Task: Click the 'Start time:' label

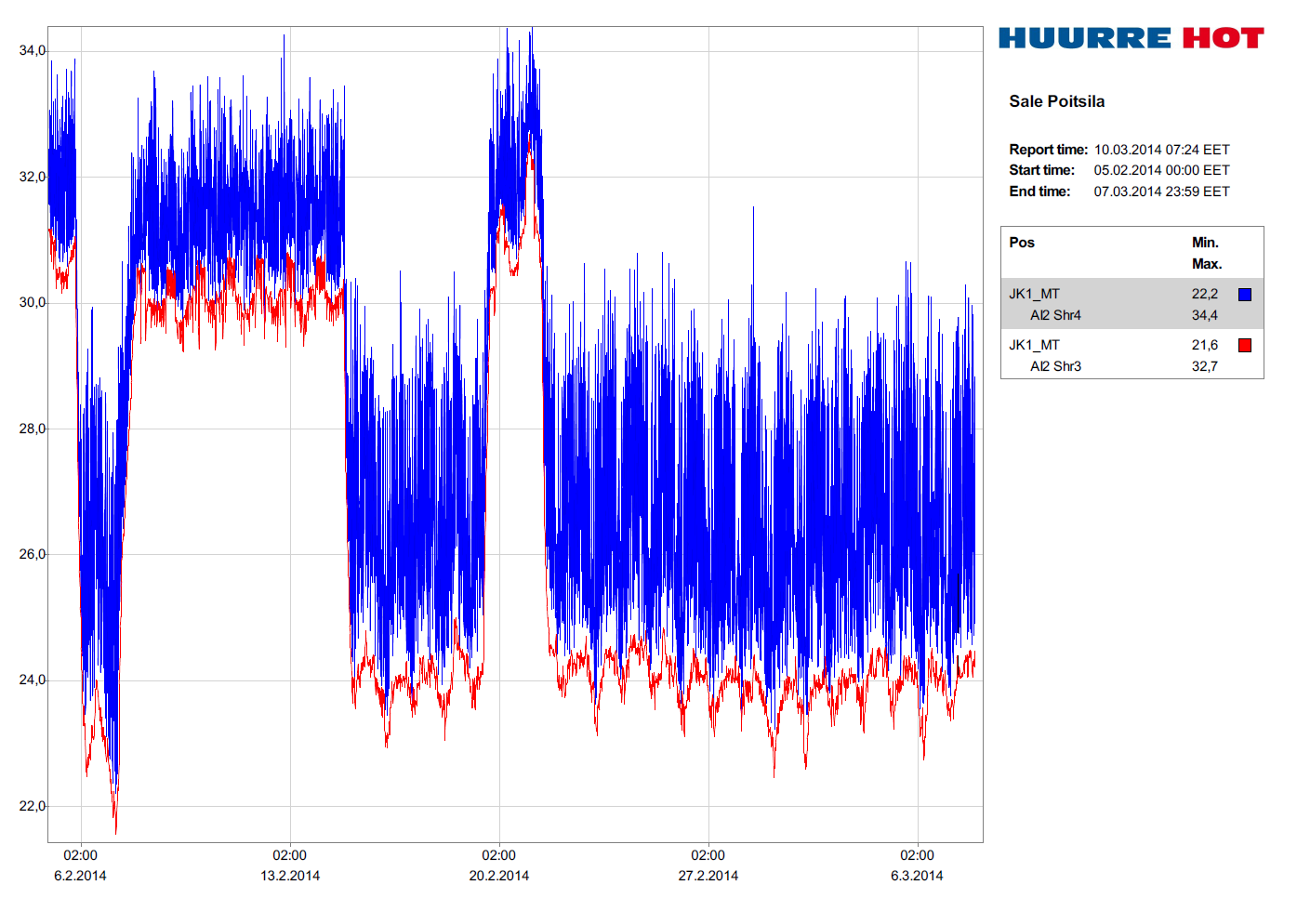Action: [1041, 170]
